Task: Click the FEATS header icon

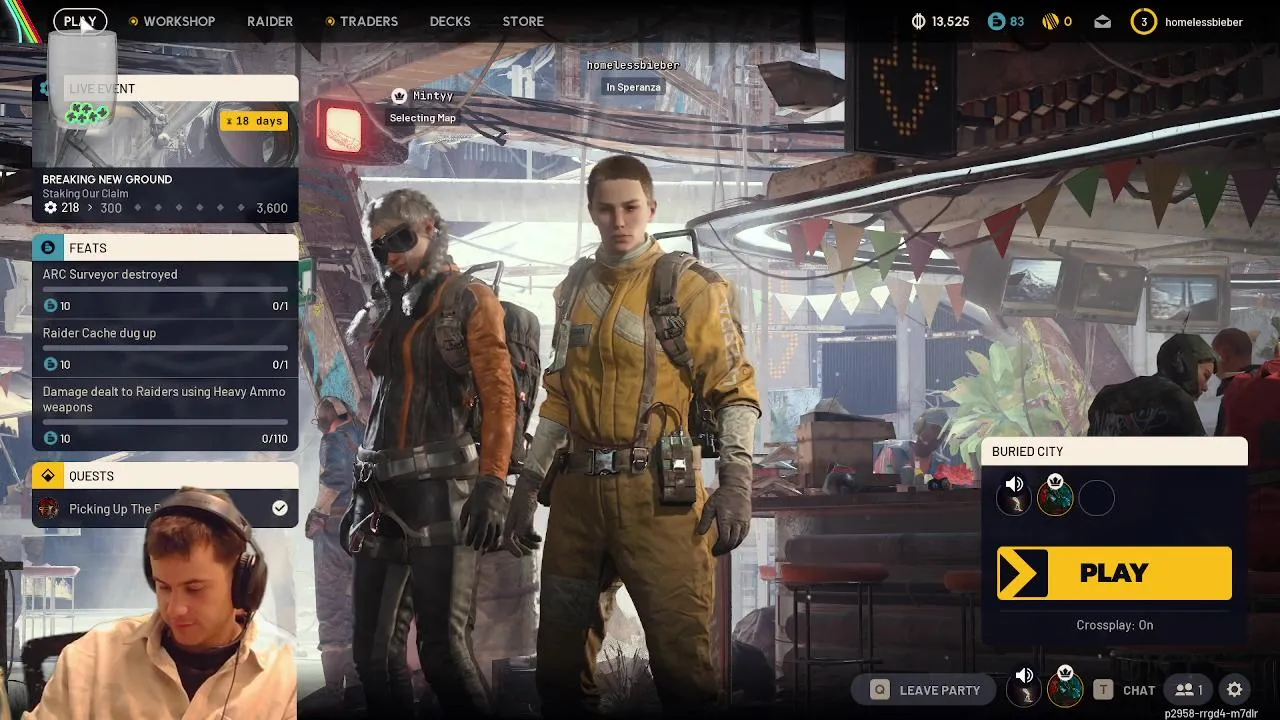Action: 48,248
